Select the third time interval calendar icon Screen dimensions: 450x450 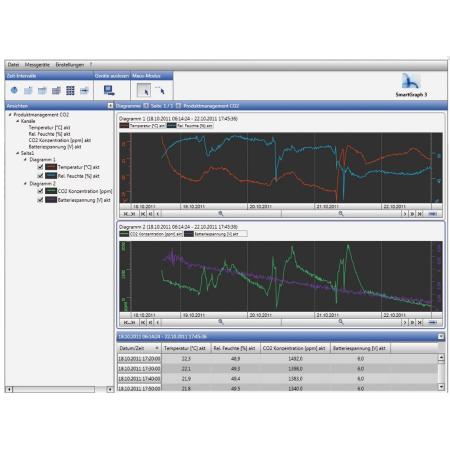(x=42, y=90)
